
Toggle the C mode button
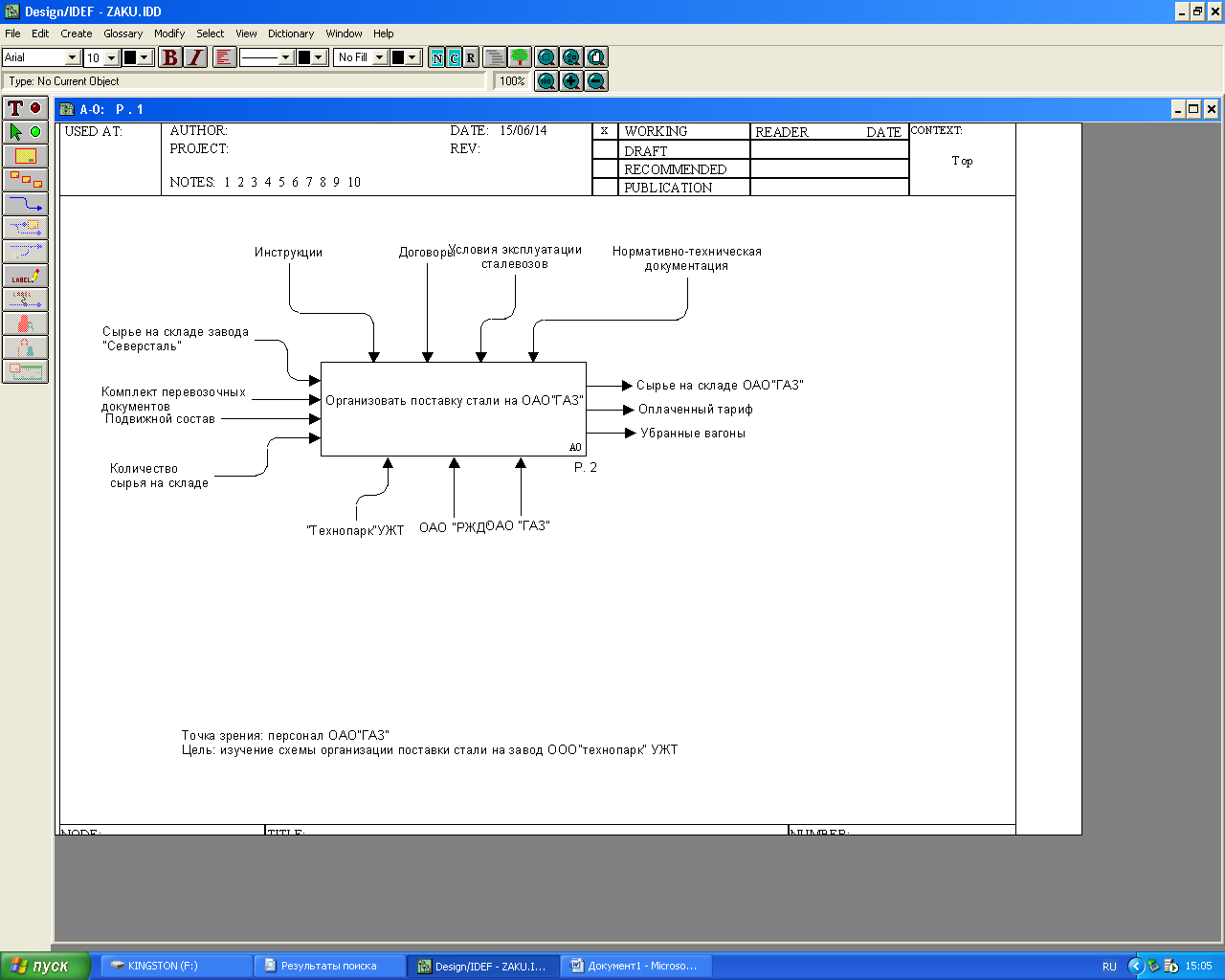(454, 57)
